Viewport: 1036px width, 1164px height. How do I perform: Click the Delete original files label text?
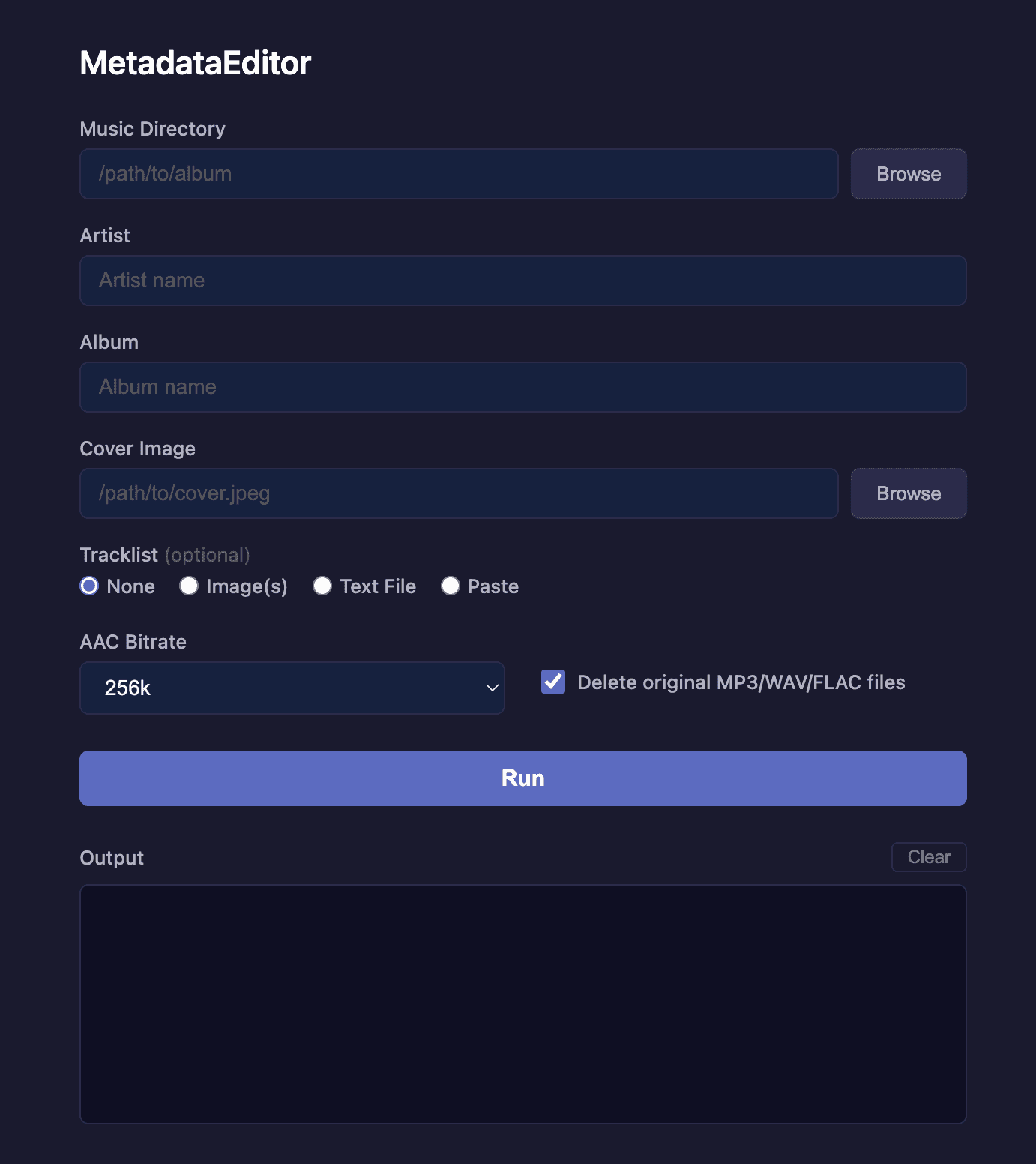pyautogui.click(x=741, y=682)
